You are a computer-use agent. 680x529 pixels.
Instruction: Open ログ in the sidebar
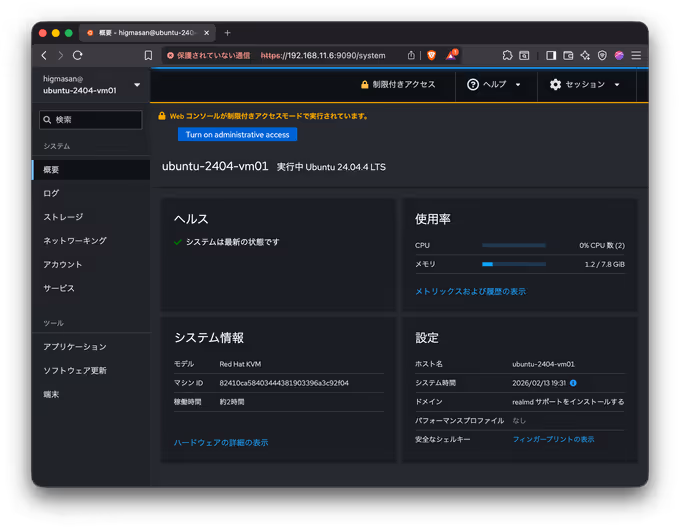click(x=91, y=193)
